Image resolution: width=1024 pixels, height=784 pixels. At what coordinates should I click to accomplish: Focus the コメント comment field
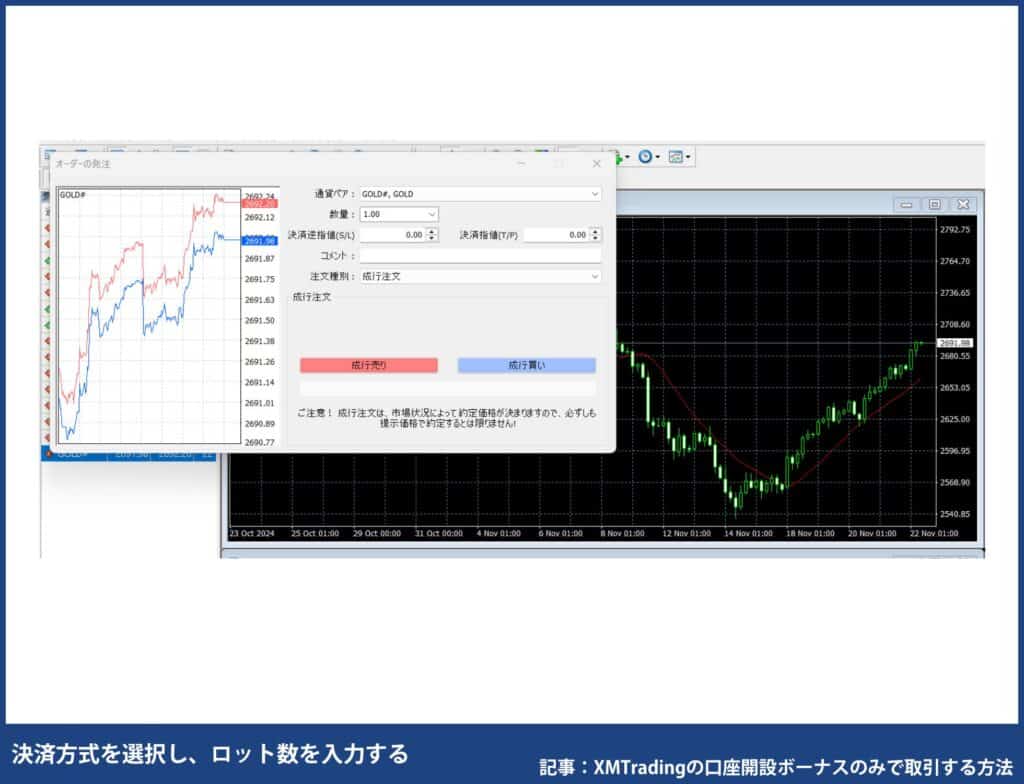[x=480, y=255]
